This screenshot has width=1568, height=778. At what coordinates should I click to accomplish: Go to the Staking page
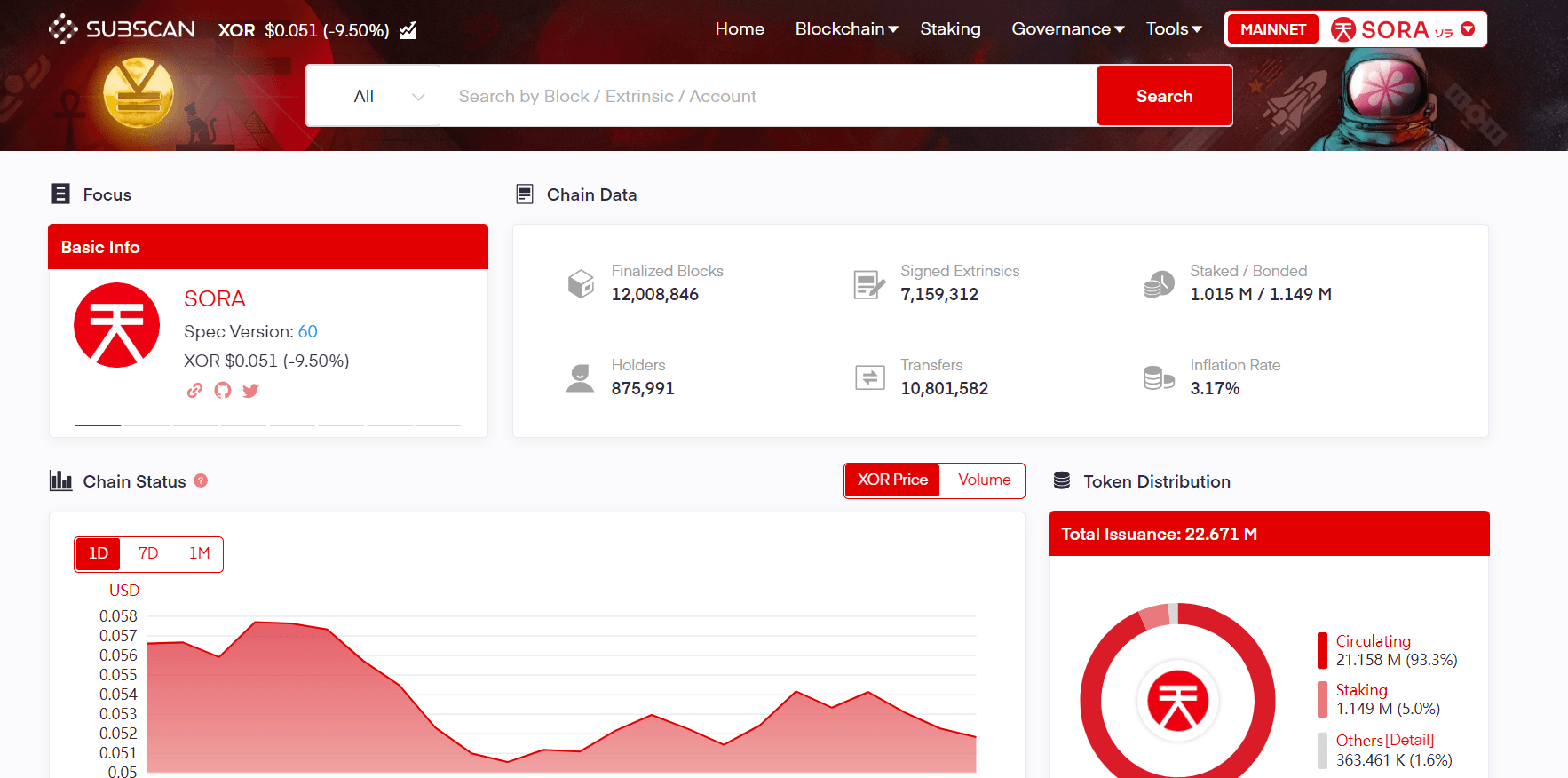pos(950,29)
